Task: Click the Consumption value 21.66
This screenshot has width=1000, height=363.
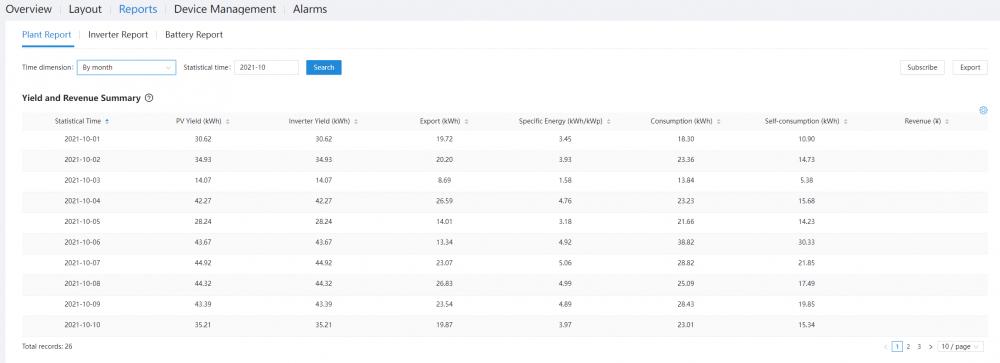Action: [x=686, y=221]
